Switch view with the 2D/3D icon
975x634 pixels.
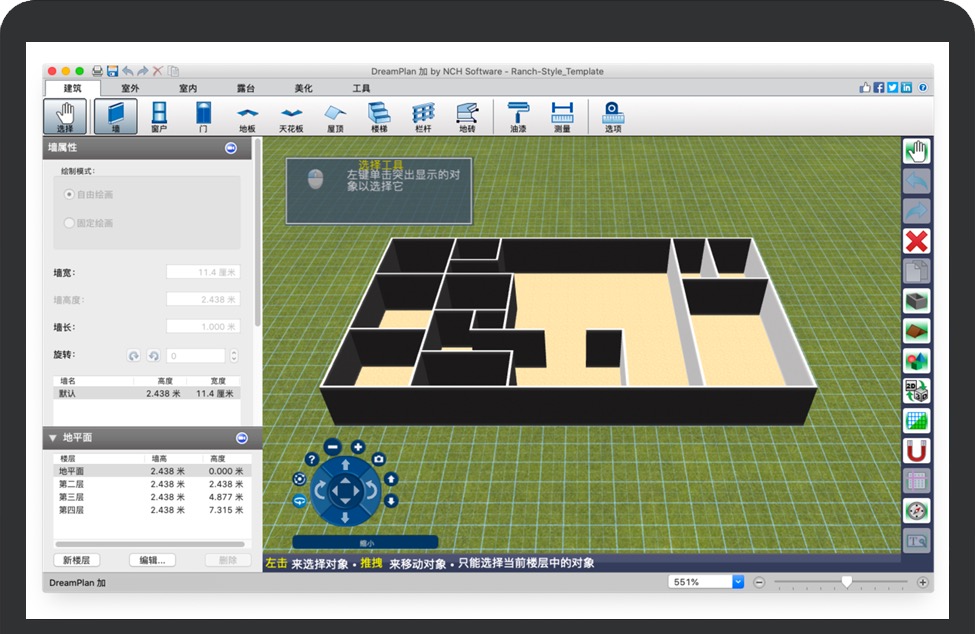(916, 390)
